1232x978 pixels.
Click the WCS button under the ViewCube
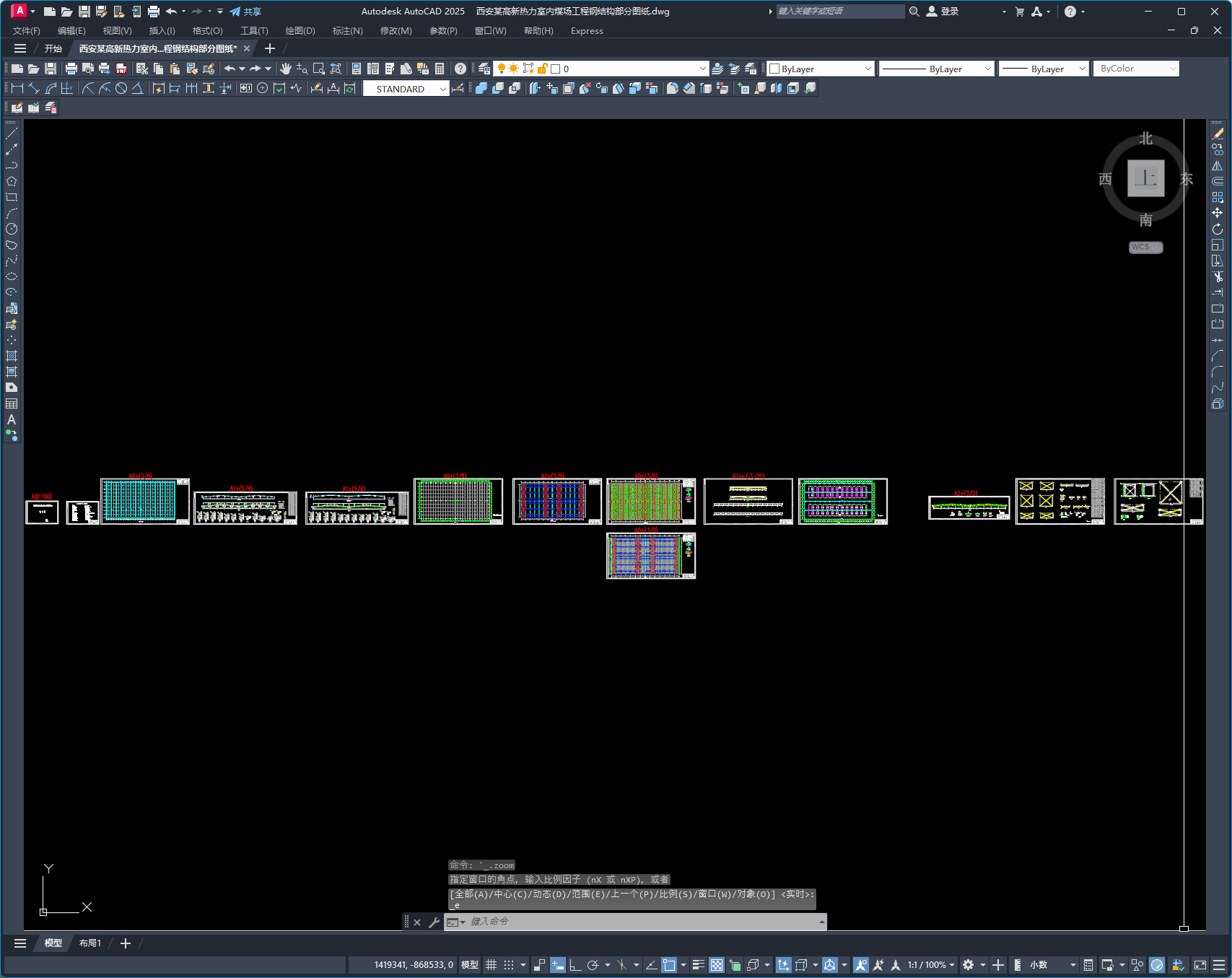(1145, 247)
